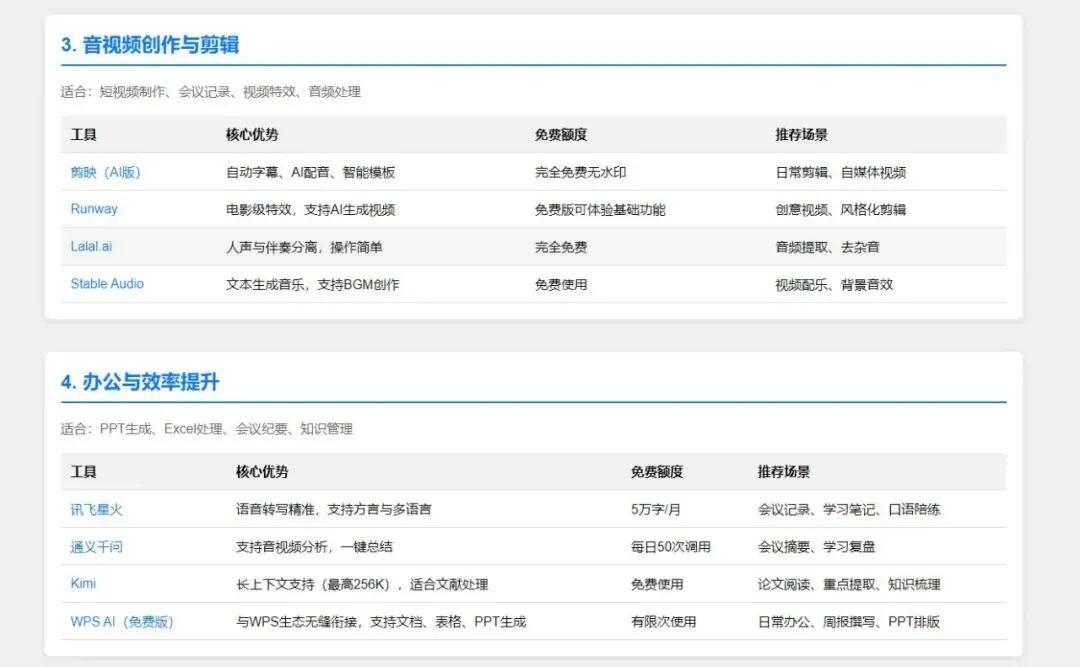Click cell 支持音视频分析，一键总结
Viewport: 1080px width, 667px height.
(314, 546)
